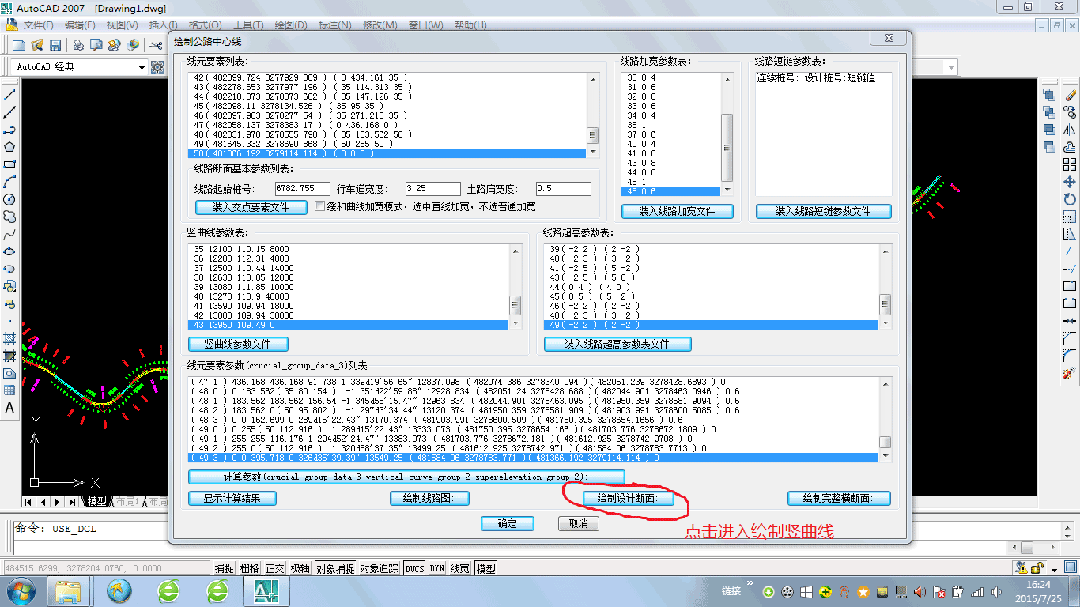Click the 绘制完整横断面 button

point(838,498)
